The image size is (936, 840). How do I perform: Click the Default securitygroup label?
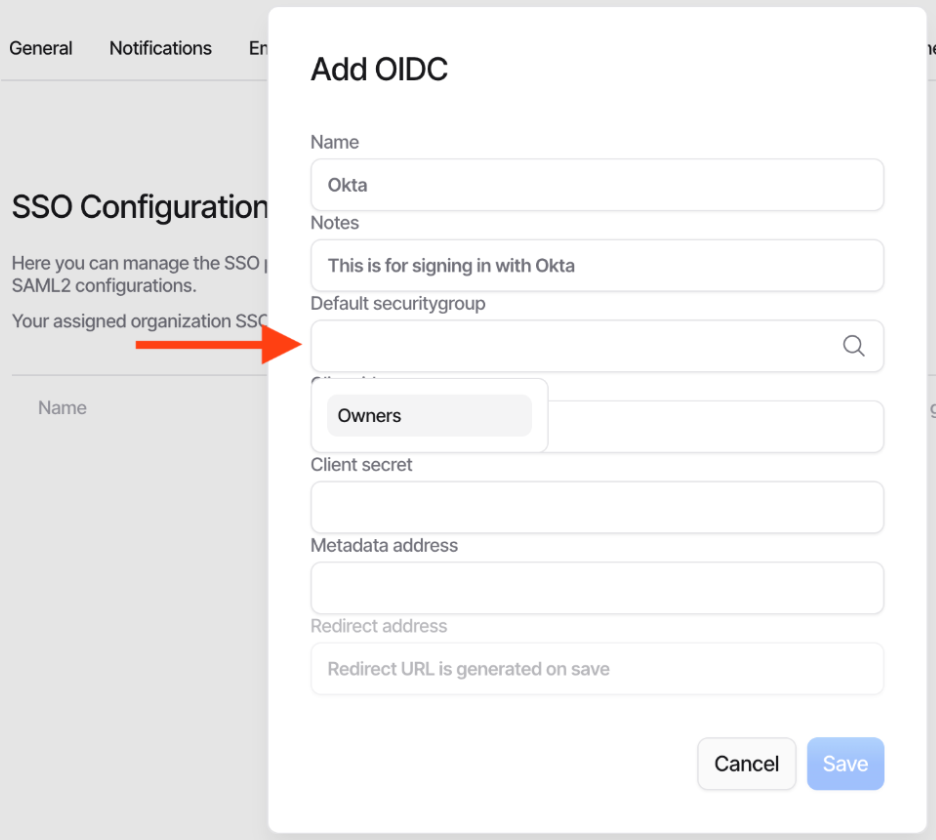click(x=398, y=303)
